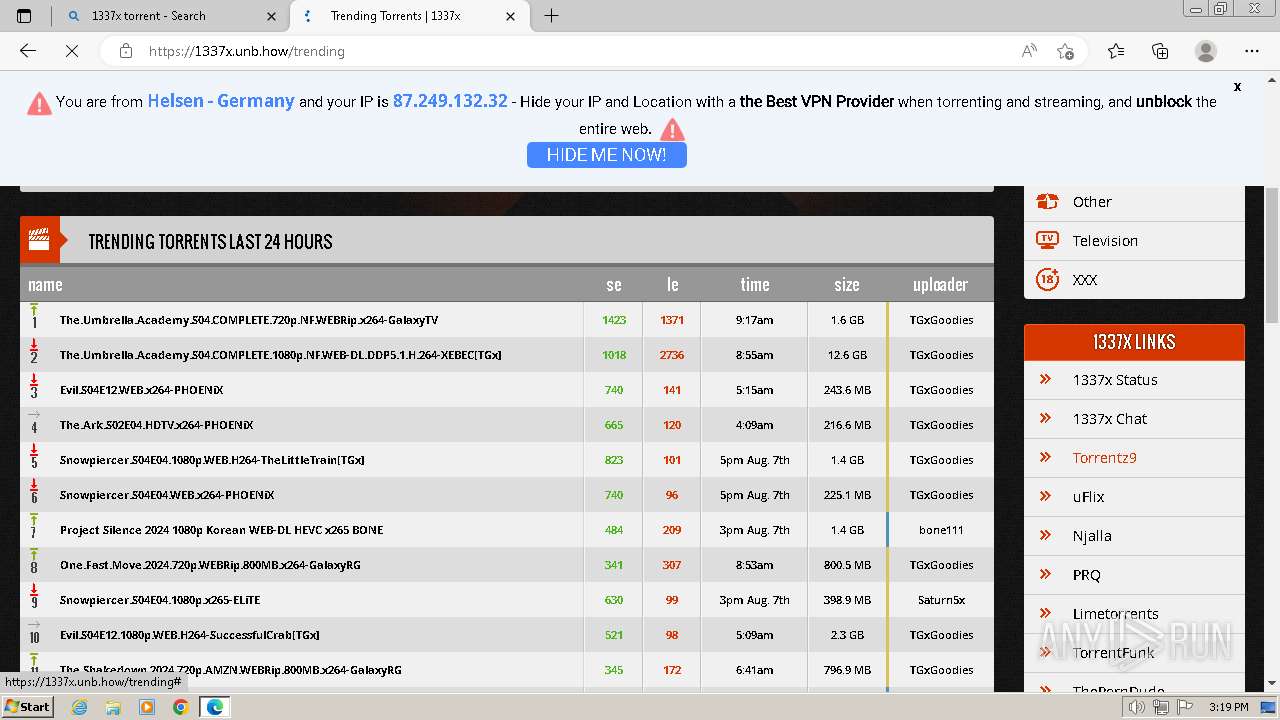Open the browser profile avatar
The width and height of the screenshot is (1280, 720).
(x=1206, y=51)
